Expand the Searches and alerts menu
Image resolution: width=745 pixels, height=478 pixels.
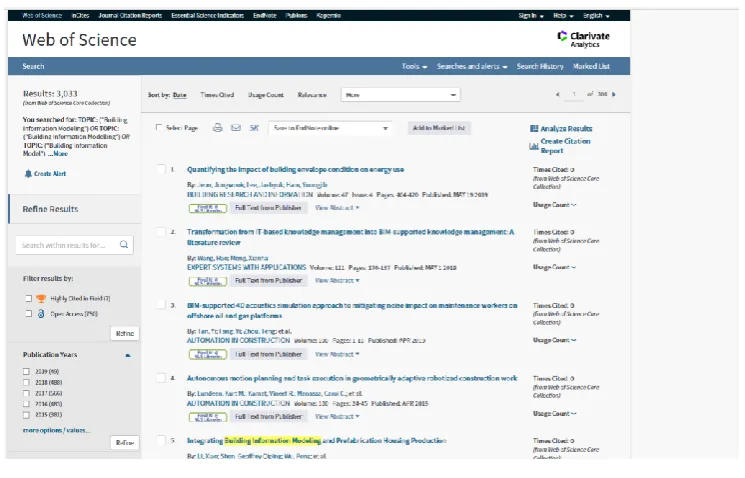[472, 67]
